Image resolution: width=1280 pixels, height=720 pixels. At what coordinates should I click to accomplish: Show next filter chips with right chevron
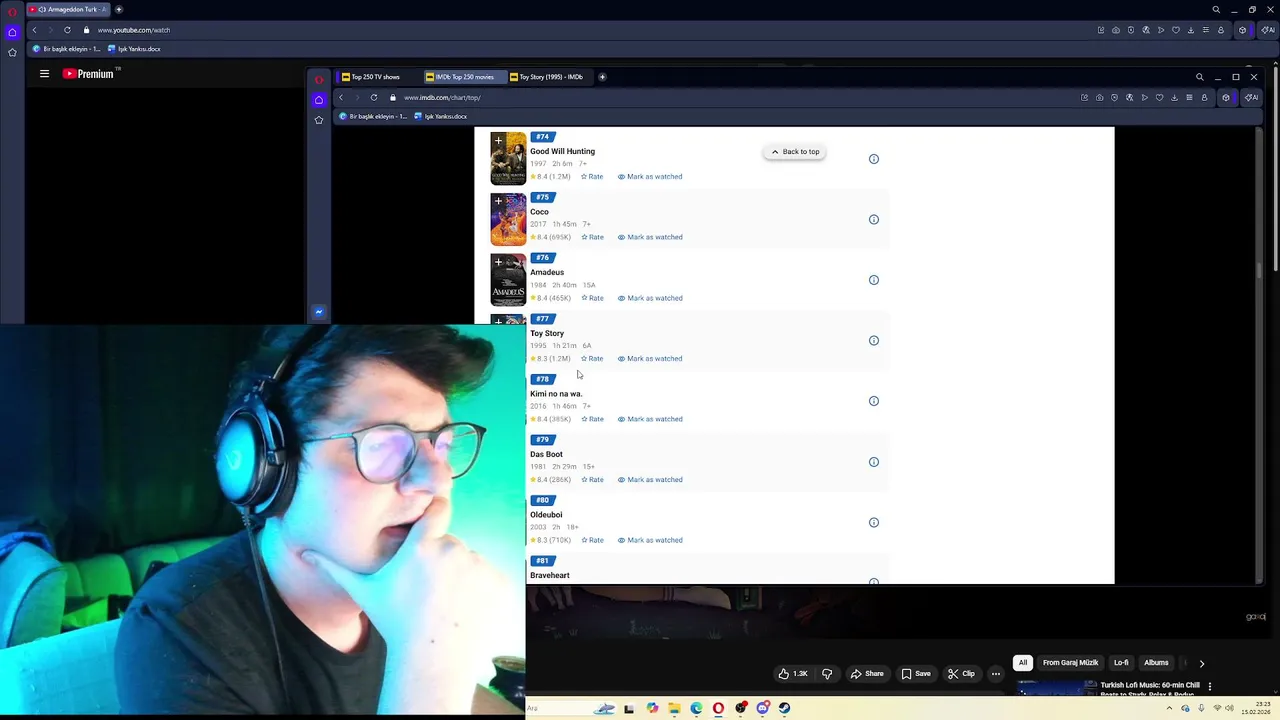coord(1201,663)
